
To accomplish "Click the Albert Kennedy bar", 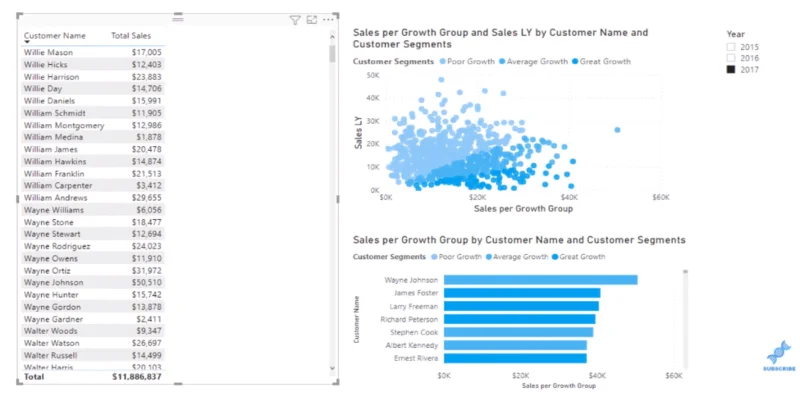I will (x=515, y=345).
